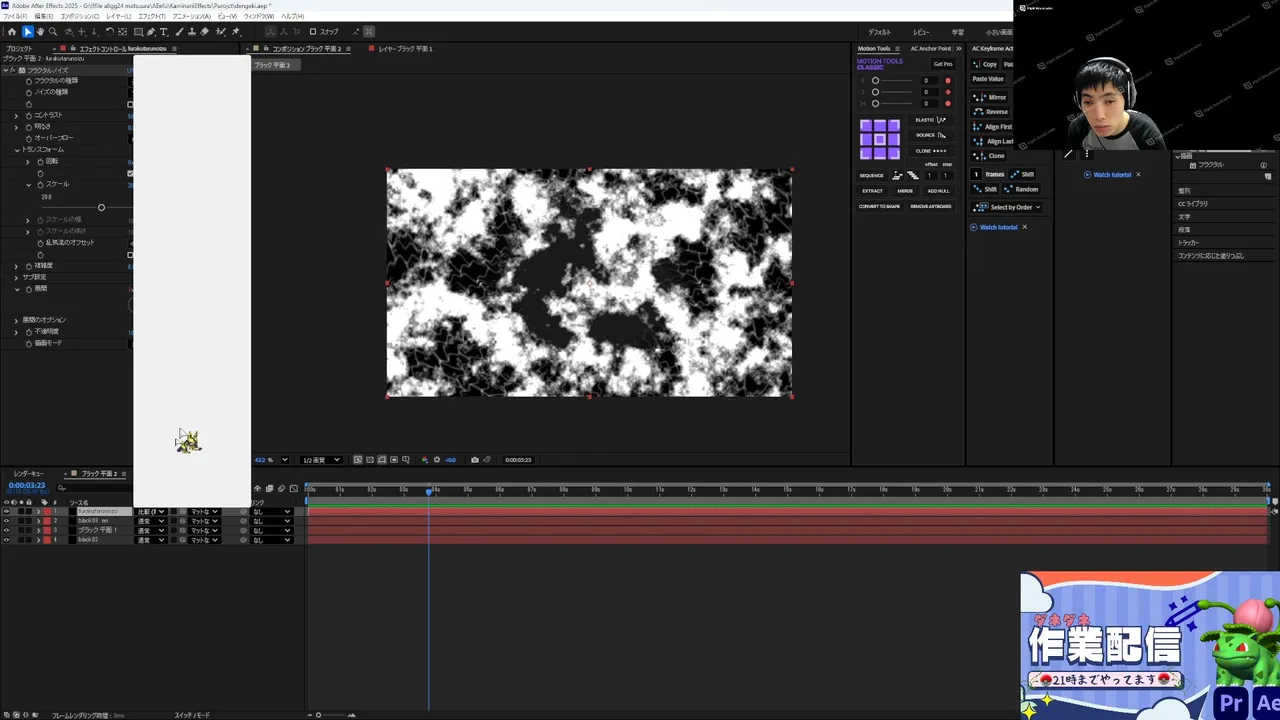Screen dimensions: 1280x720
Task: Select the Rectangle shape tool
Action: (138, 32)
